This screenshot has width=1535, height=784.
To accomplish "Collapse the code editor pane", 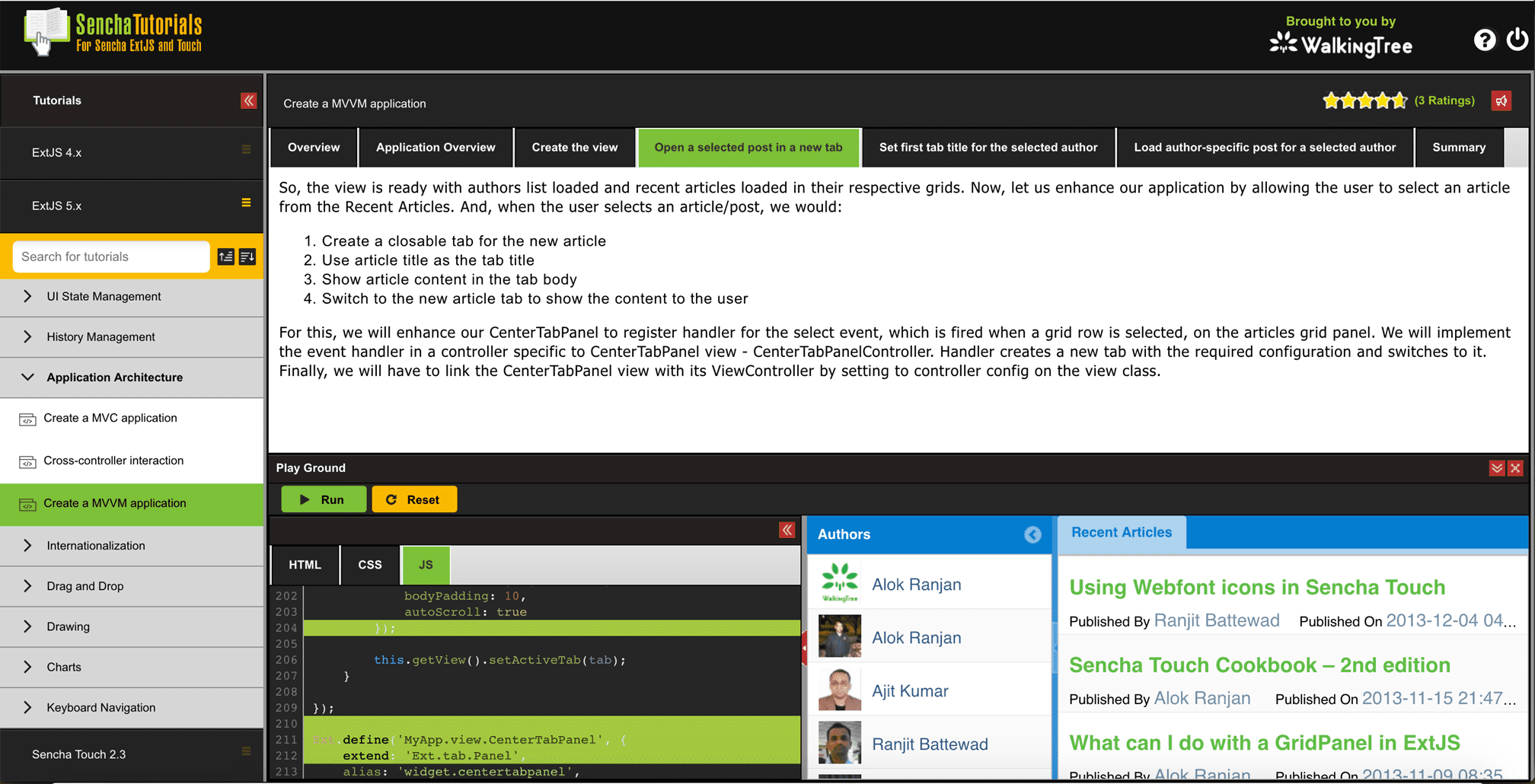I will (x=787, y=530).
